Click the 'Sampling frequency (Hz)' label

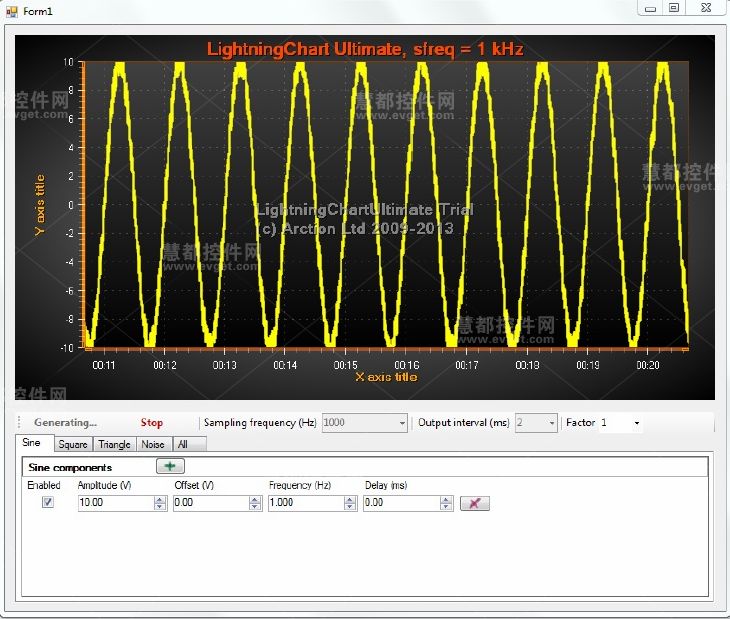pyautogui.click(x=260, y=423)
